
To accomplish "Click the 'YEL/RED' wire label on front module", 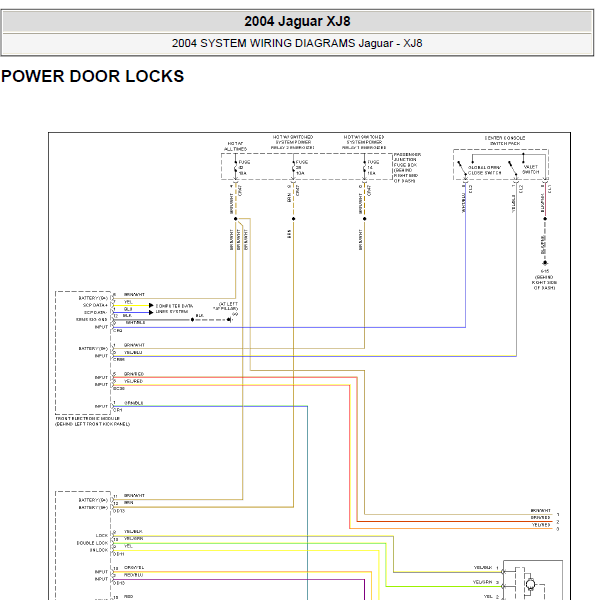I will (133, 381).
